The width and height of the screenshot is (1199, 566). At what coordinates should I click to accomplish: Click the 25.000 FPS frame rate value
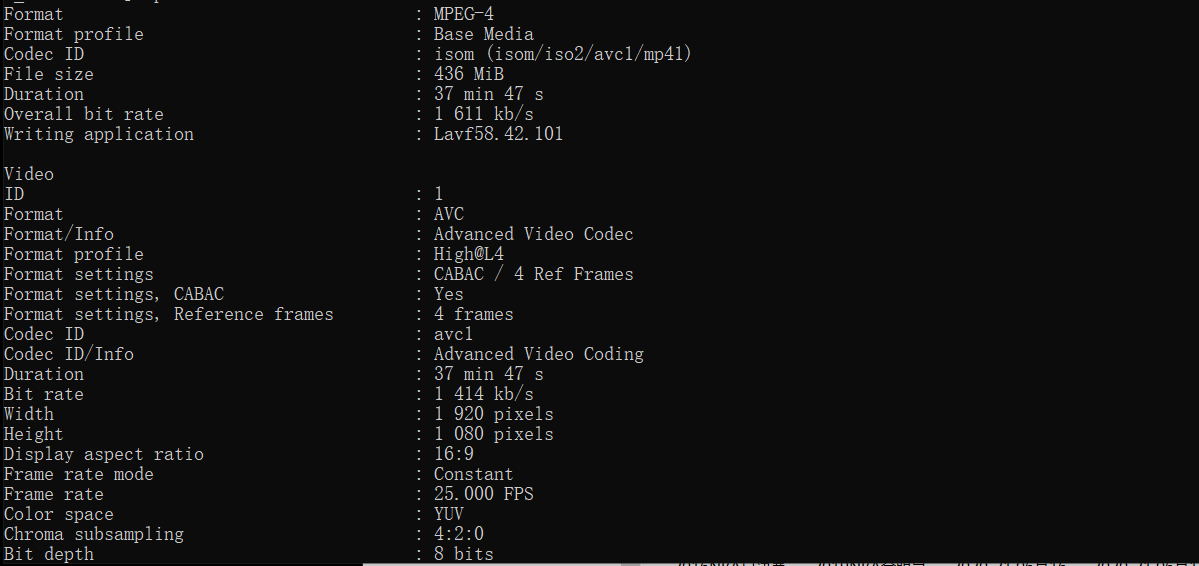point(483,494)
